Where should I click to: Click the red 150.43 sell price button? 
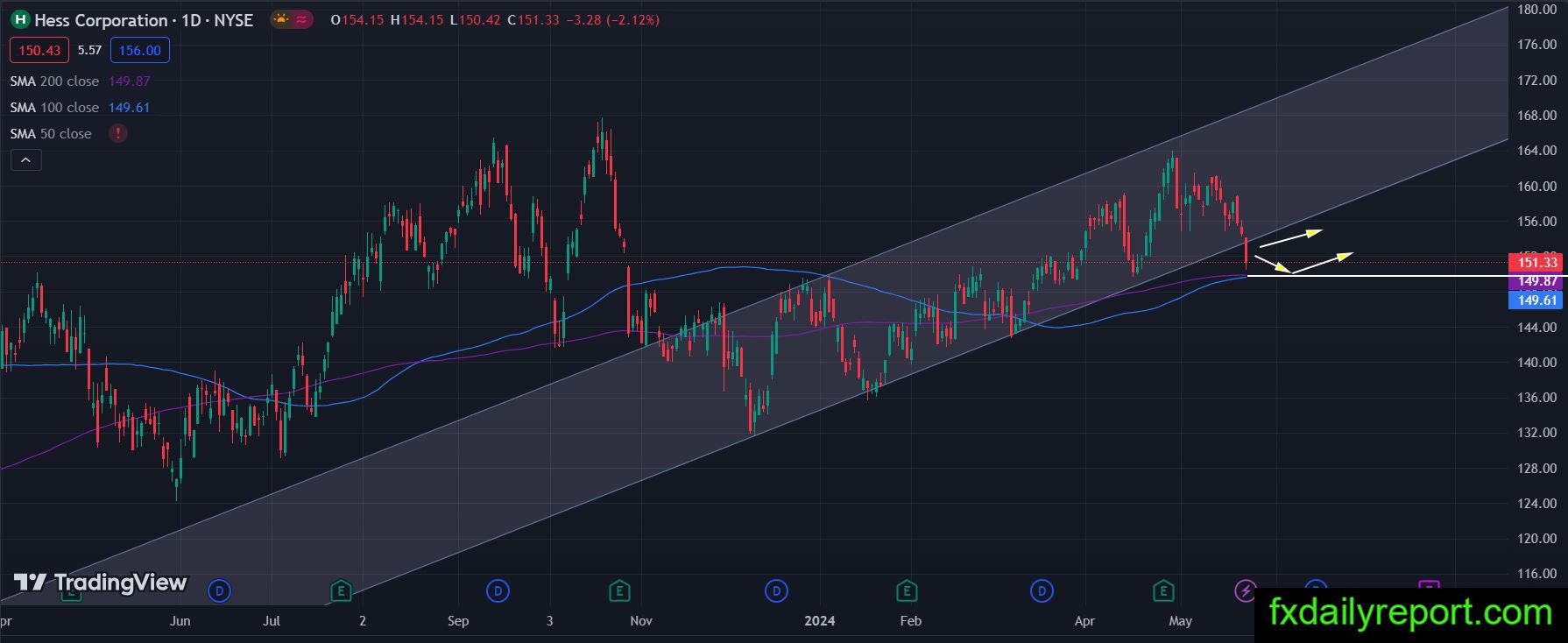click(x=39, y=50)
